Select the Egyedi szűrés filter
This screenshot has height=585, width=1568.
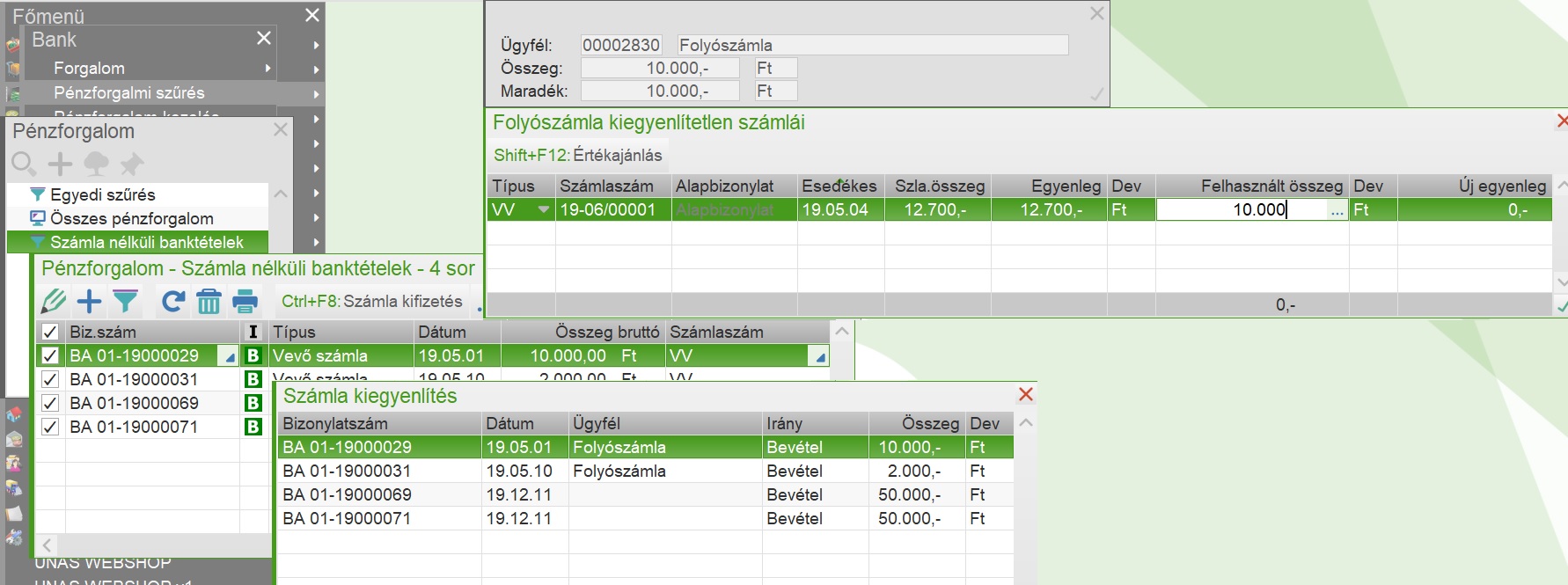102,194
